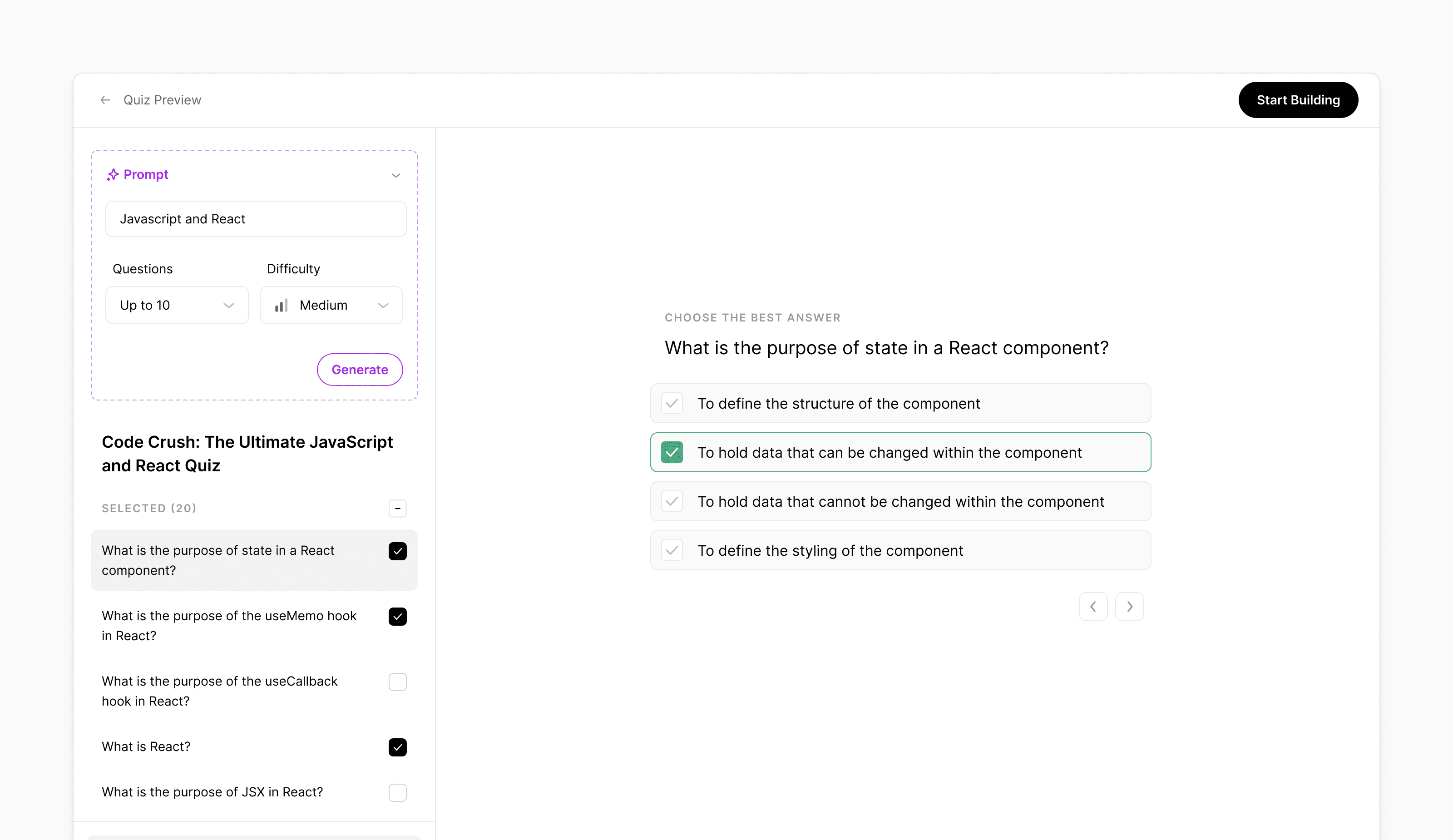This screenshot has width=1453, height=840.
Task: Click the Generate button
Action: 360,370
